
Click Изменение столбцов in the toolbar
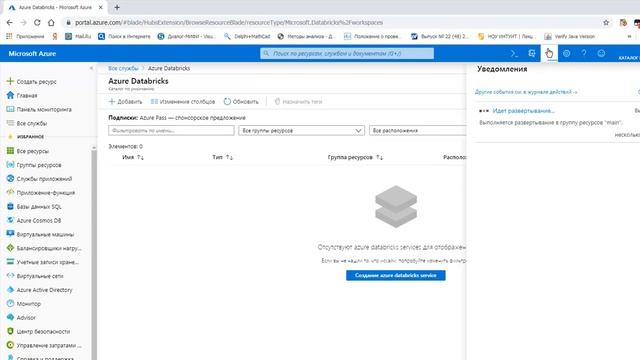(x=183, y=102)
